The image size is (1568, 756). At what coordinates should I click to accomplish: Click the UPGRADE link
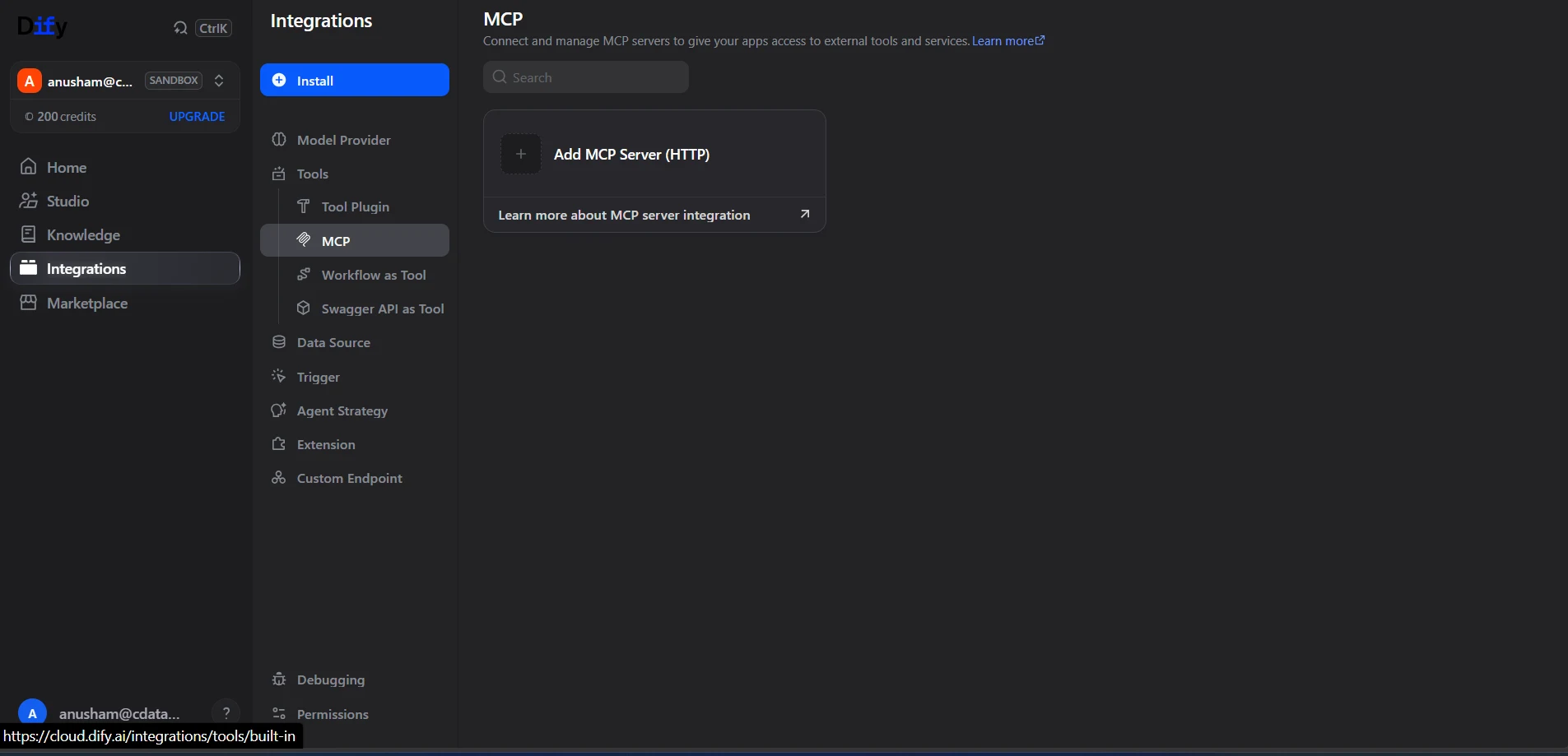click(x=197, y=117)
